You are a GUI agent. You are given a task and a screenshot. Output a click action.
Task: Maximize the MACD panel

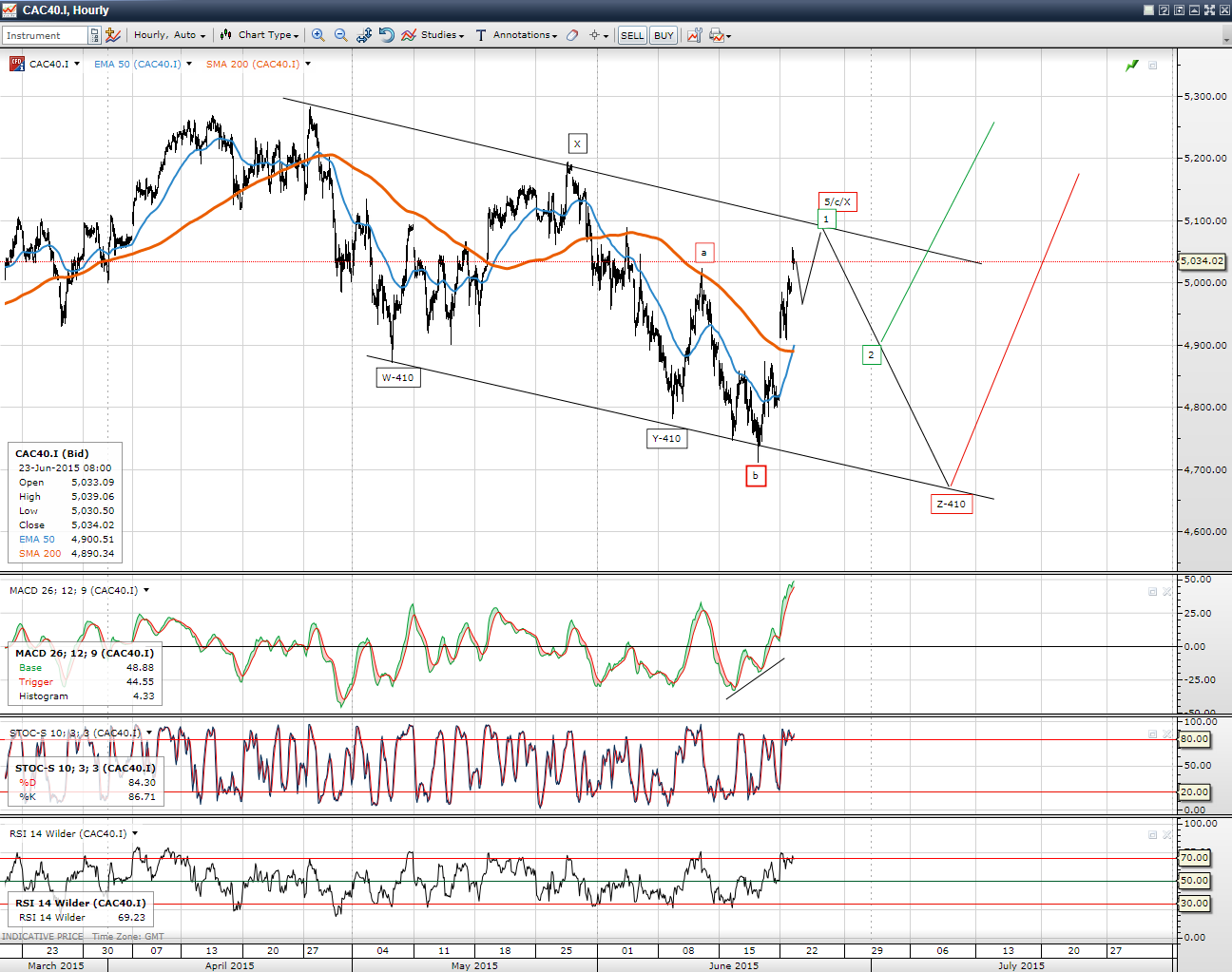(x=1152, y=591)
